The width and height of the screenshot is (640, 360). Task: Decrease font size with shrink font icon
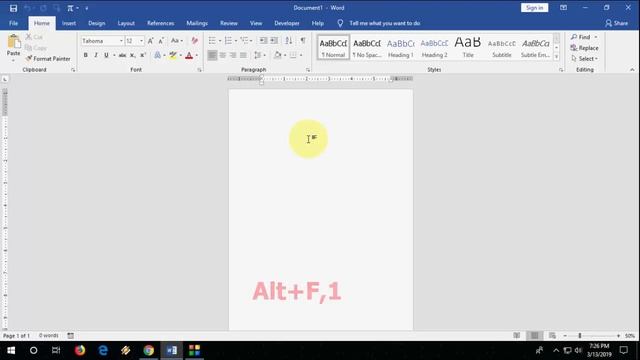(x=161, y=41)
